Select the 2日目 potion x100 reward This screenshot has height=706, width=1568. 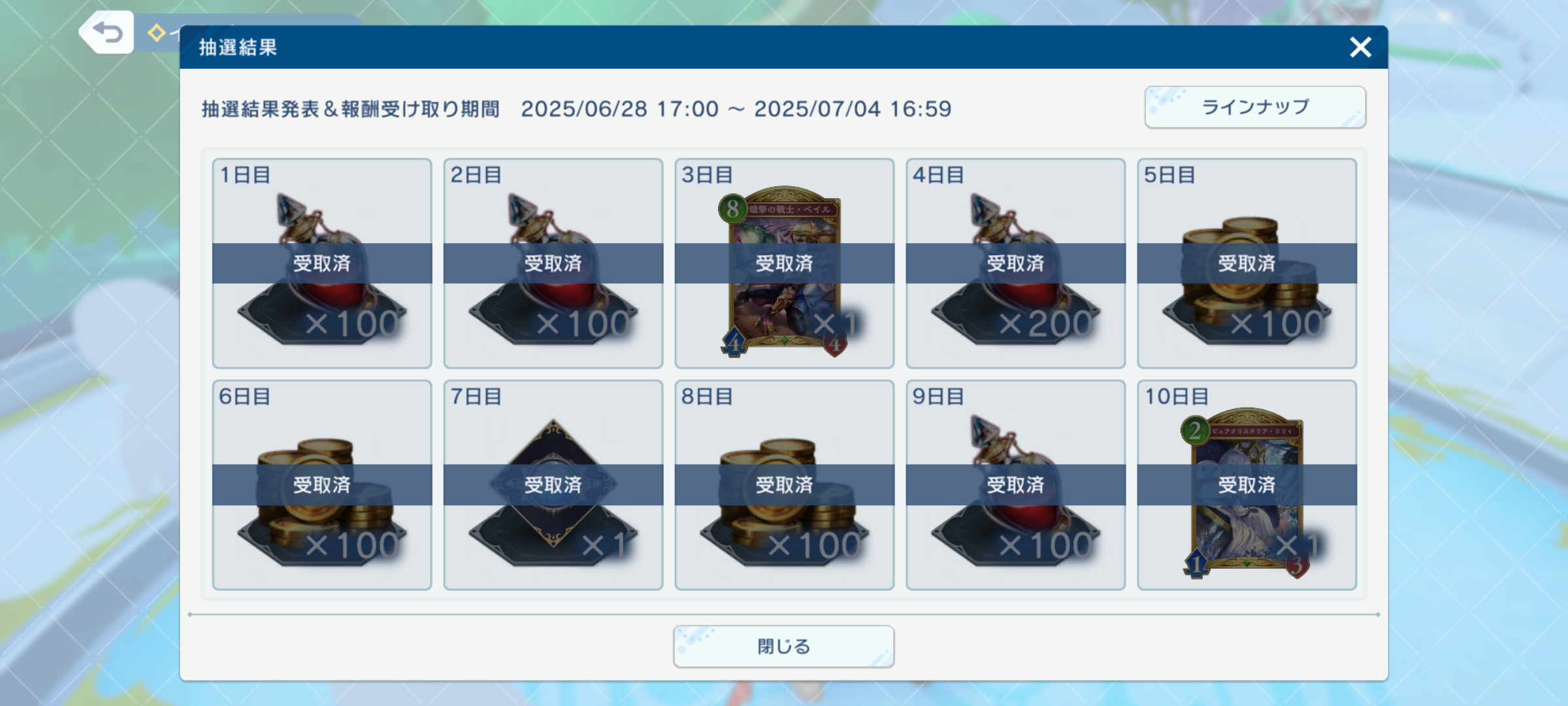click(x=553, y=263)
